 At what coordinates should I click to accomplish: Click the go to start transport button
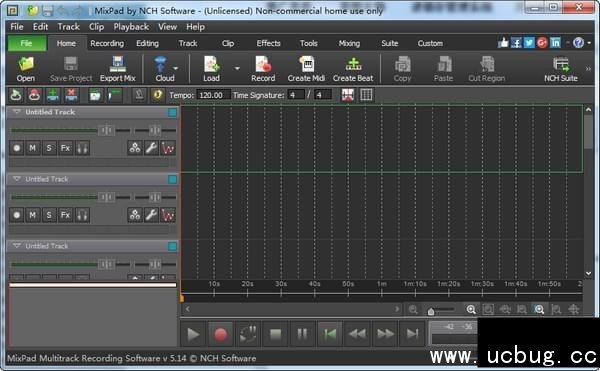click(329, 334)
